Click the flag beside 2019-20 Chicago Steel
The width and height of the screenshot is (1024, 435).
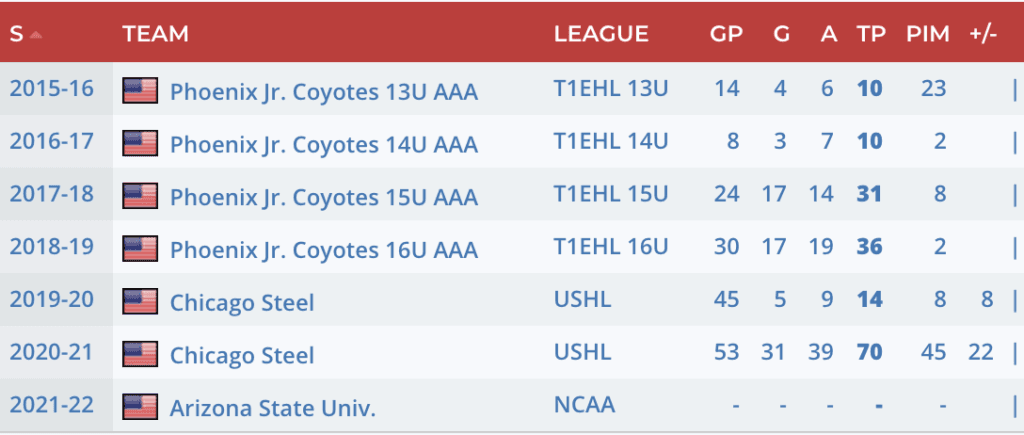[x=140, y=301]
